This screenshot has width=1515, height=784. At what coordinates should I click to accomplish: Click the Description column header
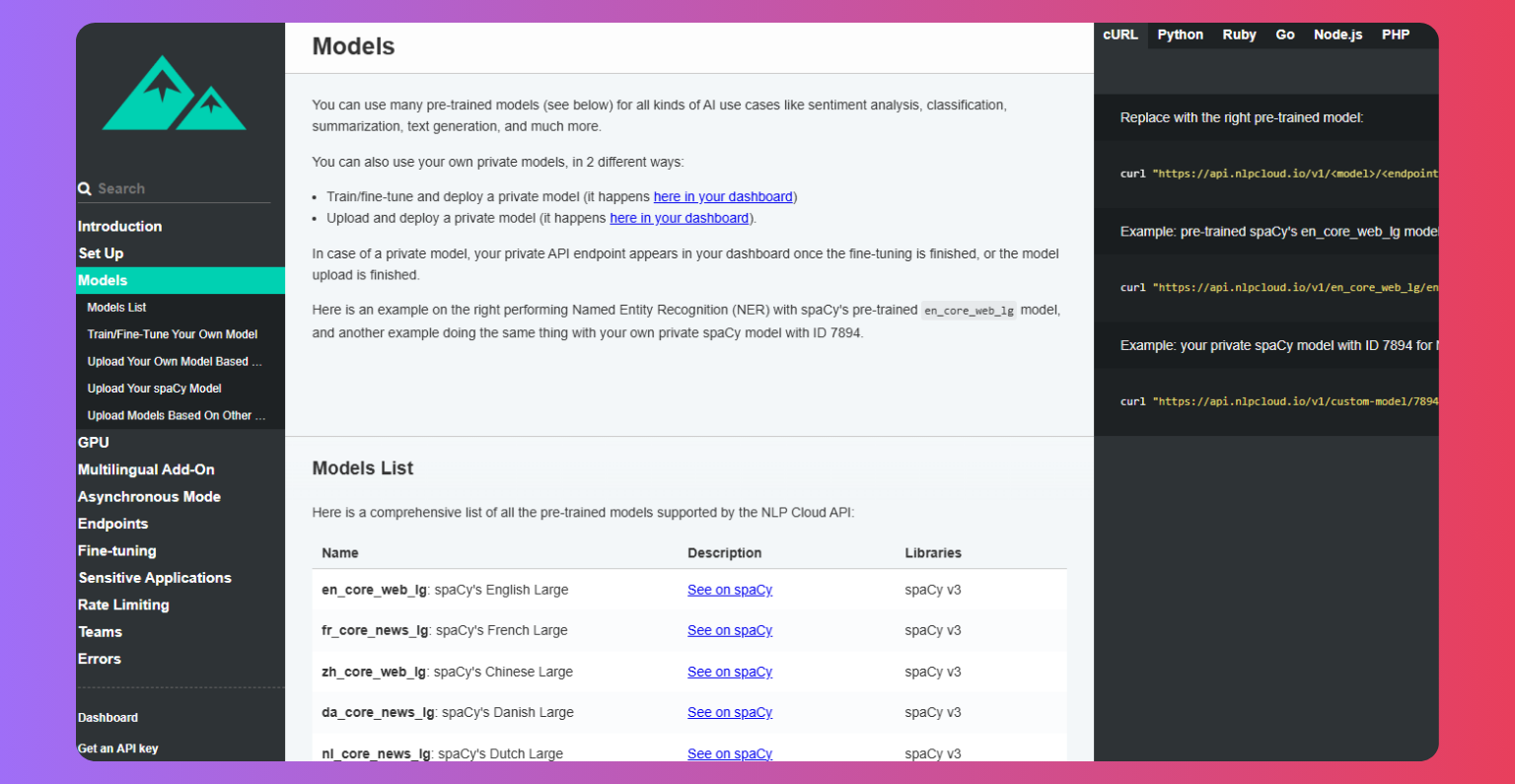[x=724, y=553]
